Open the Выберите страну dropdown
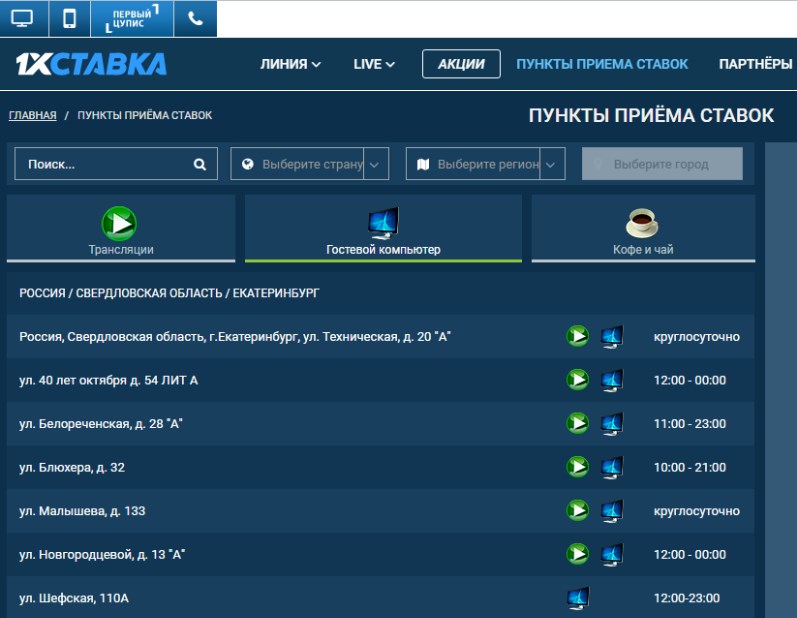Screen dimensions: 797x618 pos(310,164)
